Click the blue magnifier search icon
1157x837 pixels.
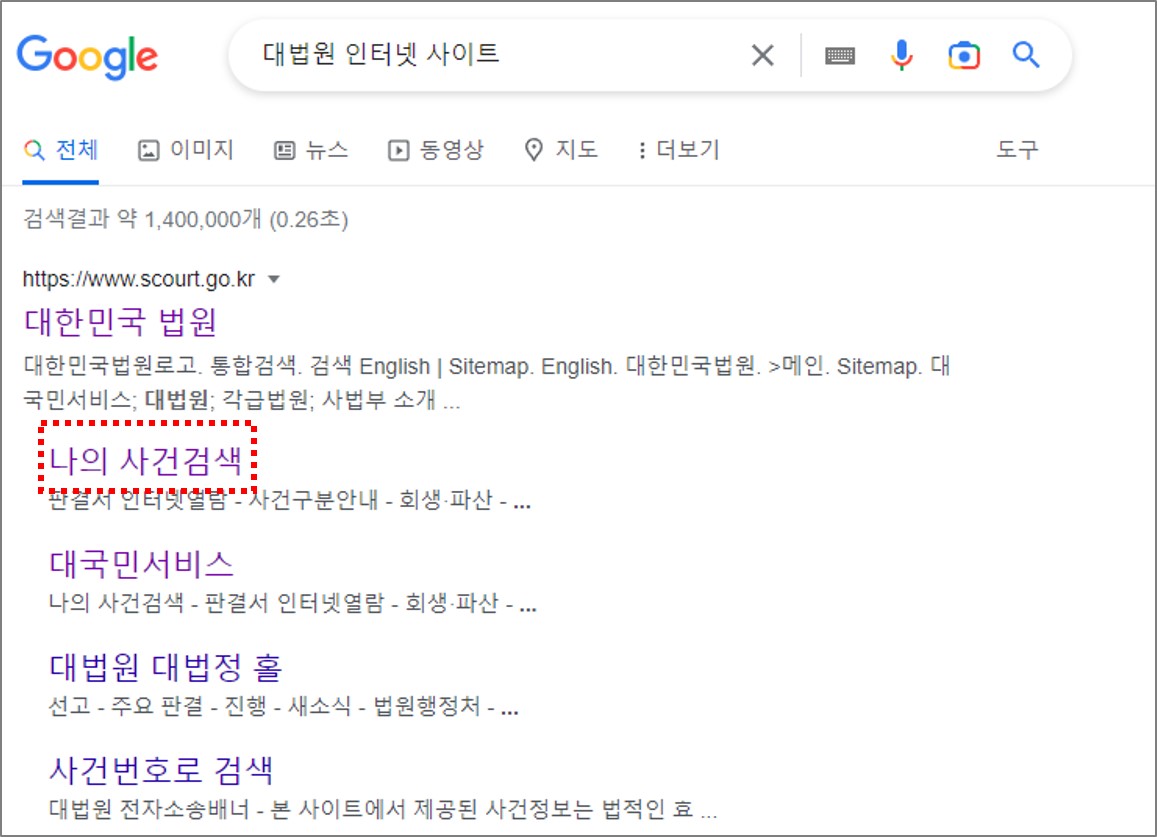(x=1026, y=55)
